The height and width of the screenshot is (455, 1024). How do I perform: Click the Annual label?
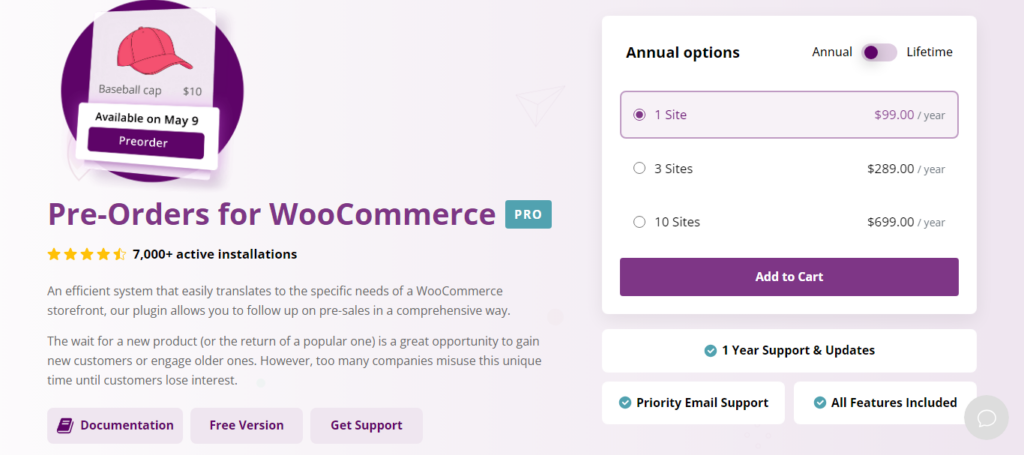pyautogui.click(x=832, y=52)
